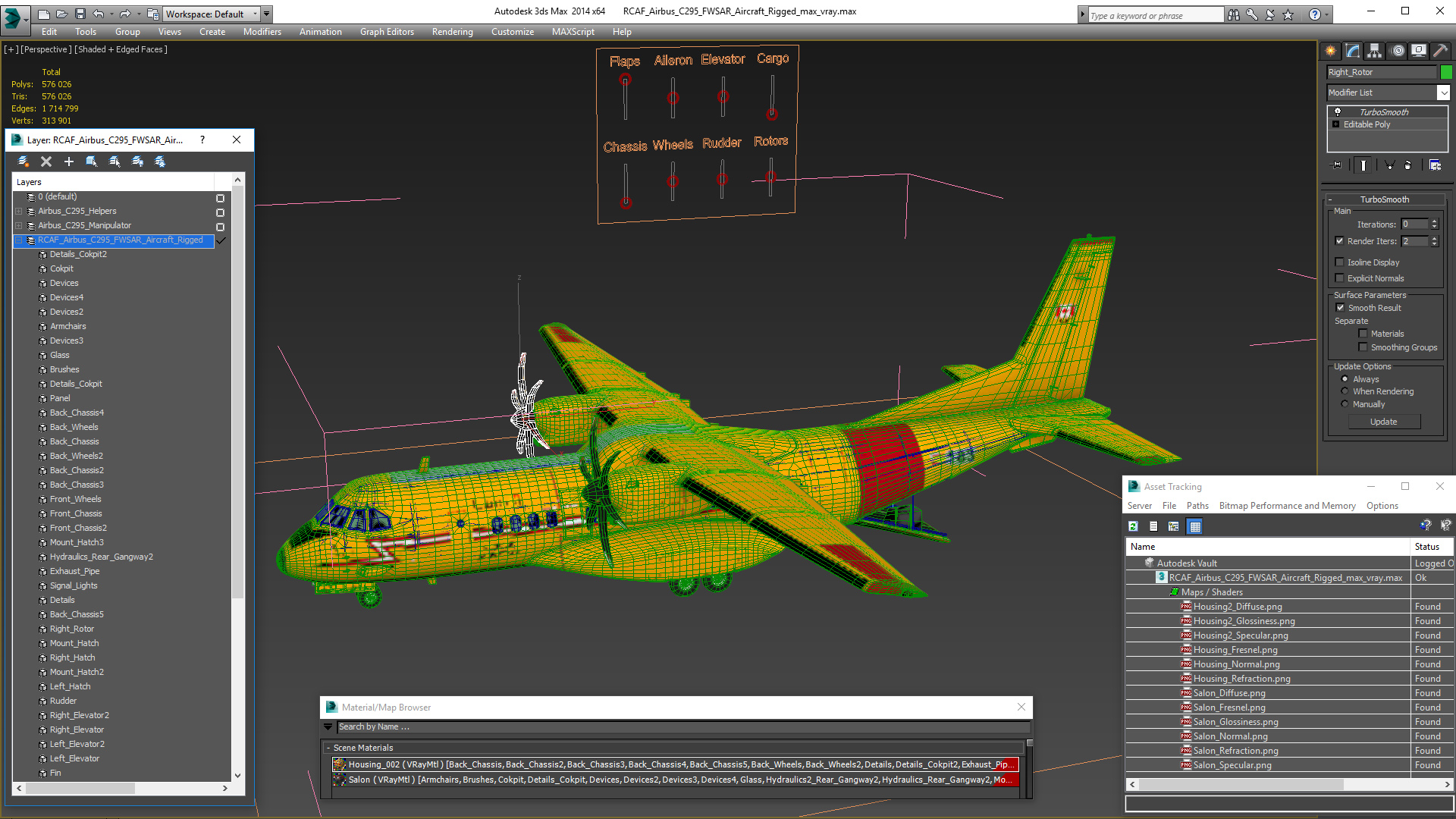Expand the Airbus_C295_Manipulator layer
Viewport: 1456px width, 819px height.
pyautogui.click(x=19, y=226)
